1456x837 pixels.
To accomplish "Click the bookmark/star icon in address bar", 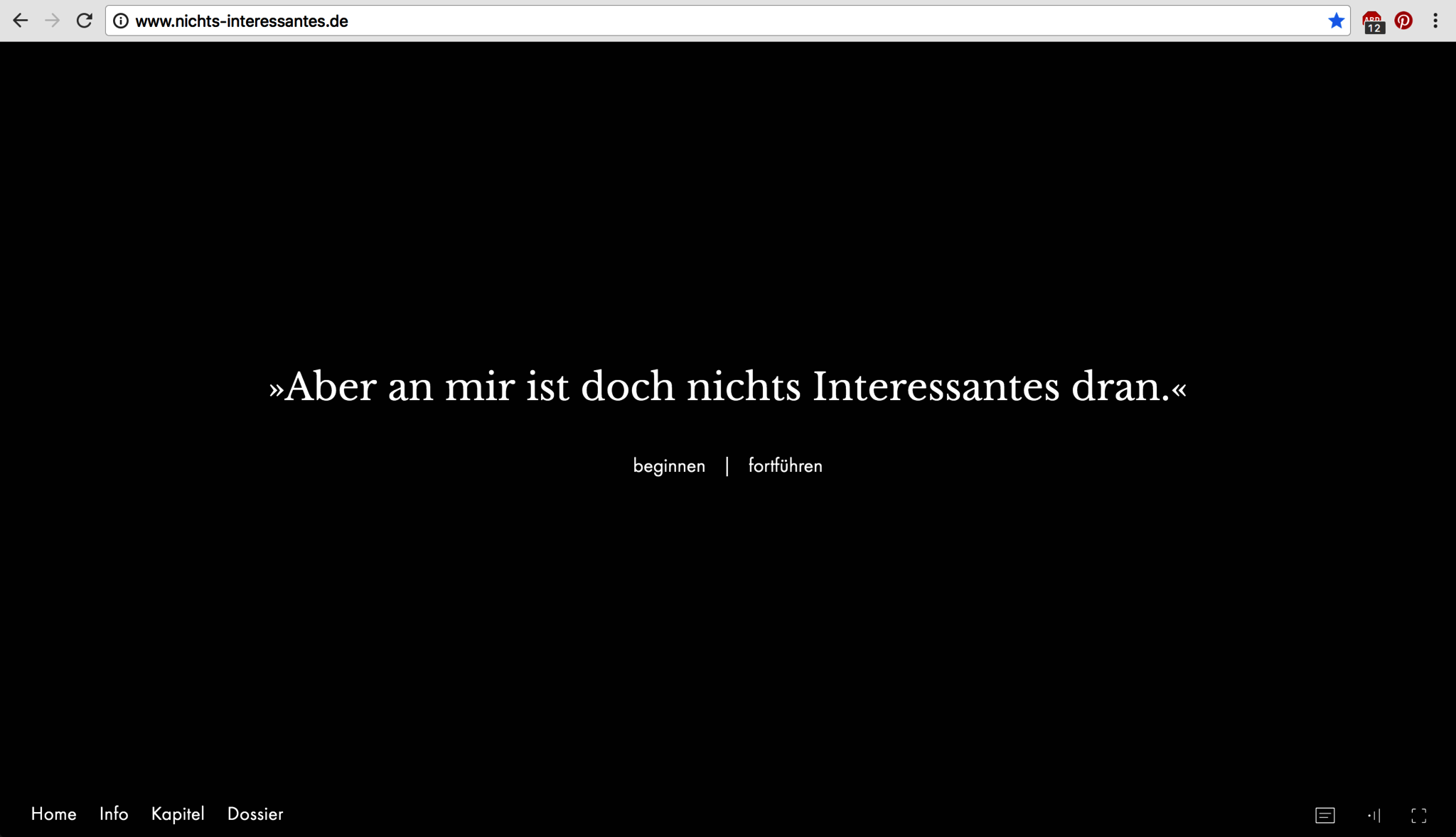I will [x=1336, y=21].
